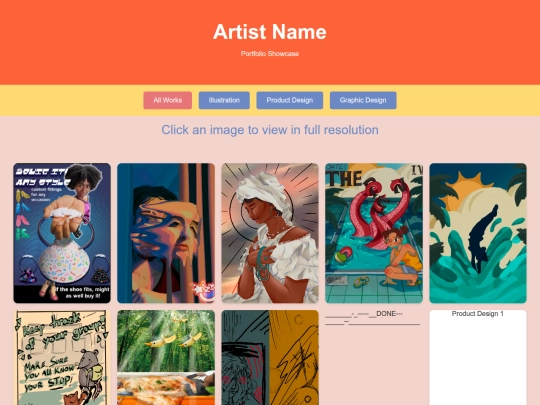Open the shoe advertisement poster image
The width and height of the screenshot is (540, 405).
point(62,233)
